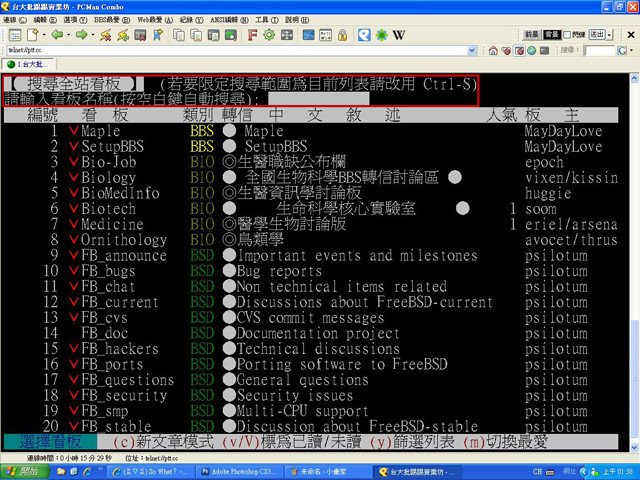This screenshot has width=640, height=480.
Task: Select the FB_doc board row
Action: [311, 333]
